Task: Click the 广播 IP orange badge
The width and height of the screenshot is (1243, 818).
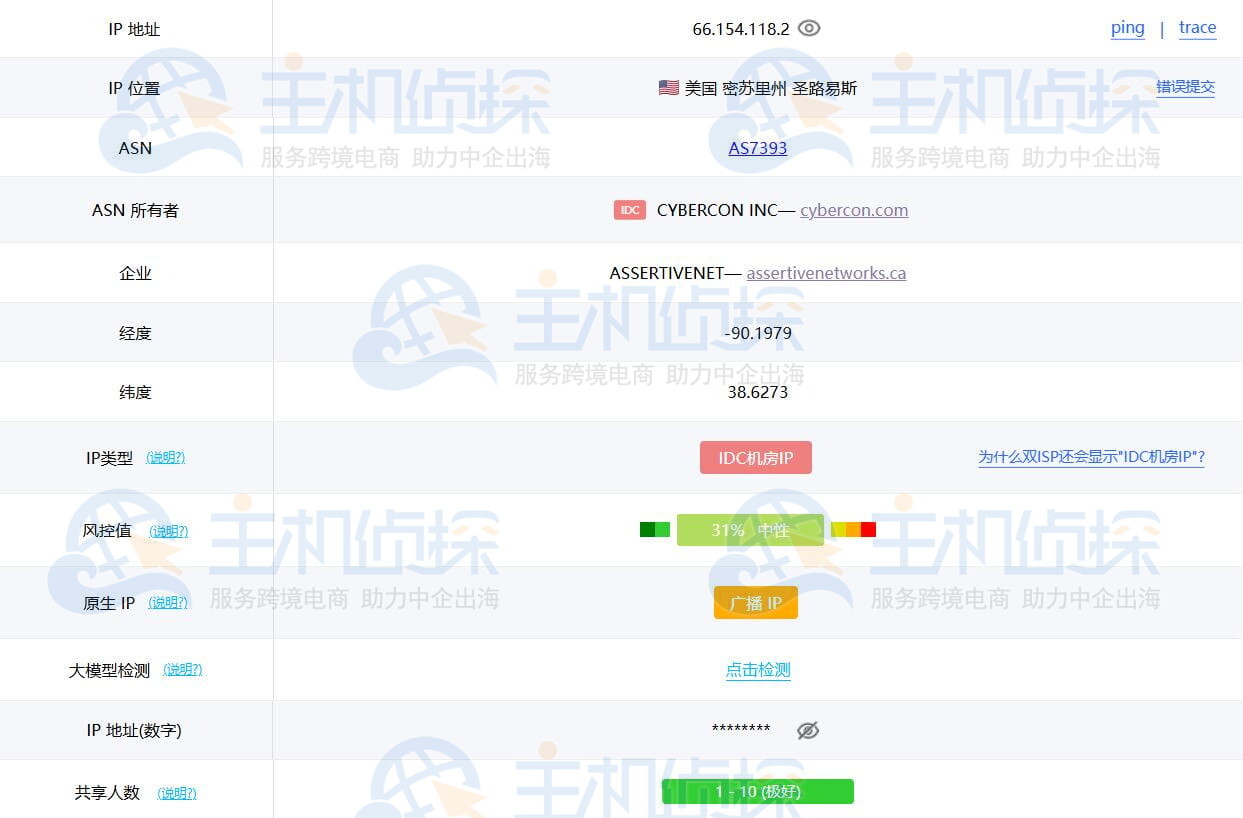Action: coord(755,603)
